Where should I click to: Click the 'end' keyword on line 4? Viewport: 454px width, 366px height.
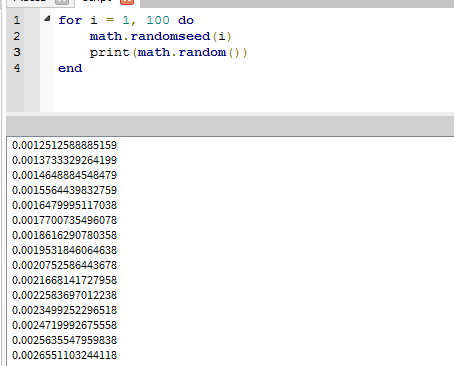coord(70,68)
